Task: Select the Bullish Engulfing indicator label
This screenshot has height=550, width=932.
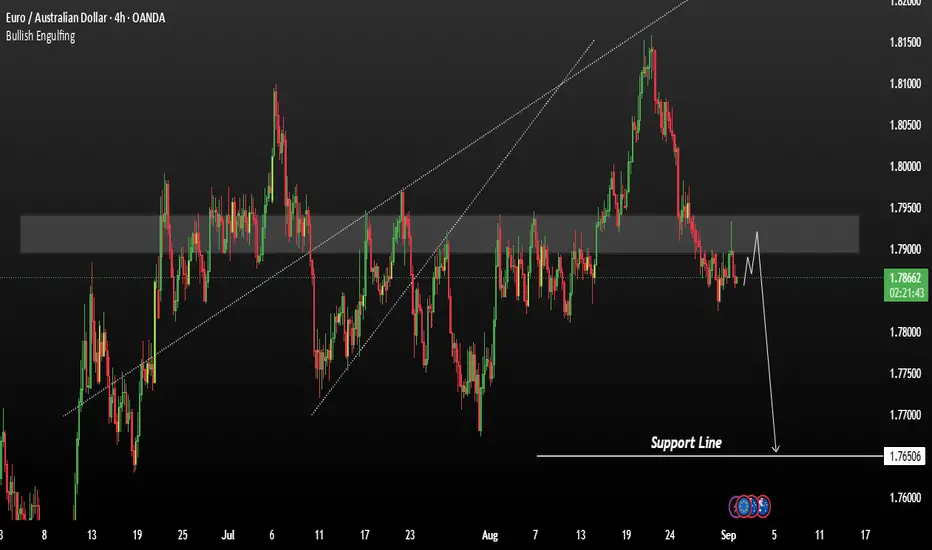Action: coord(40,36)
